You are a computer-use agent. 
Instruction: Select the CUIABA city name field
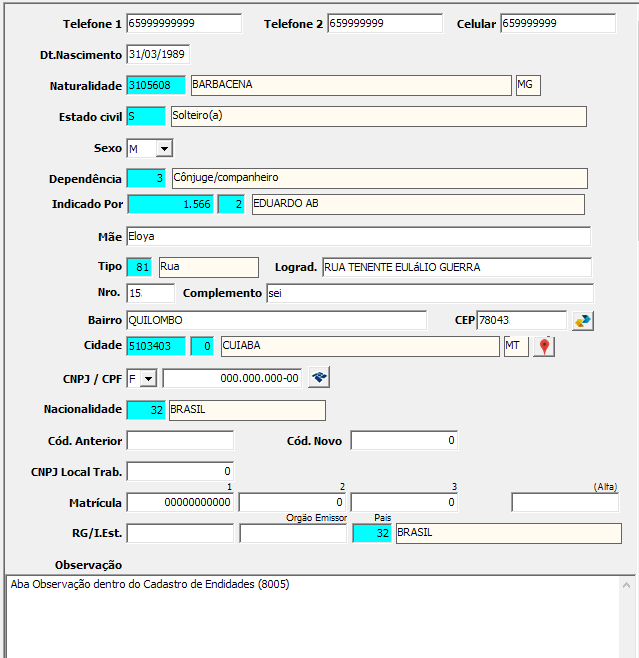(360, 346)
